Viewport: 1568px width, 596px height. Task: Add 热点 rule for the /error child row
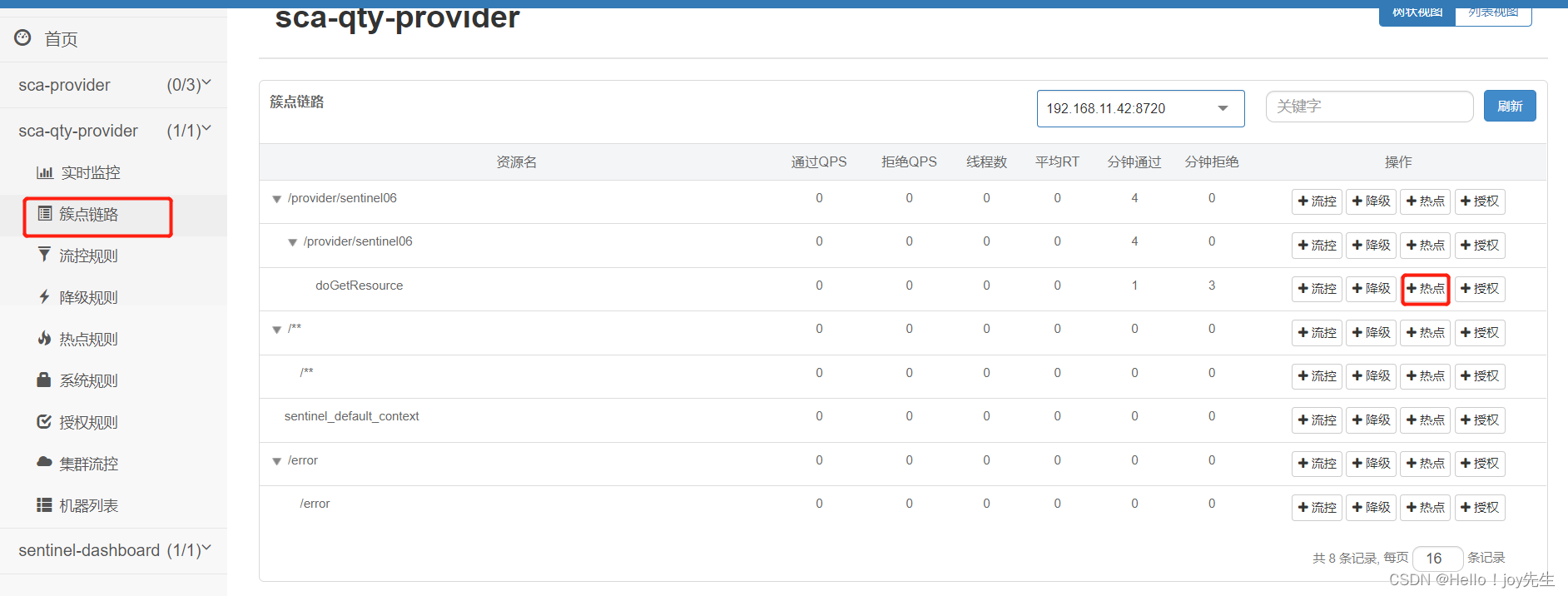pyautogui.click(x=1425, y=508)
